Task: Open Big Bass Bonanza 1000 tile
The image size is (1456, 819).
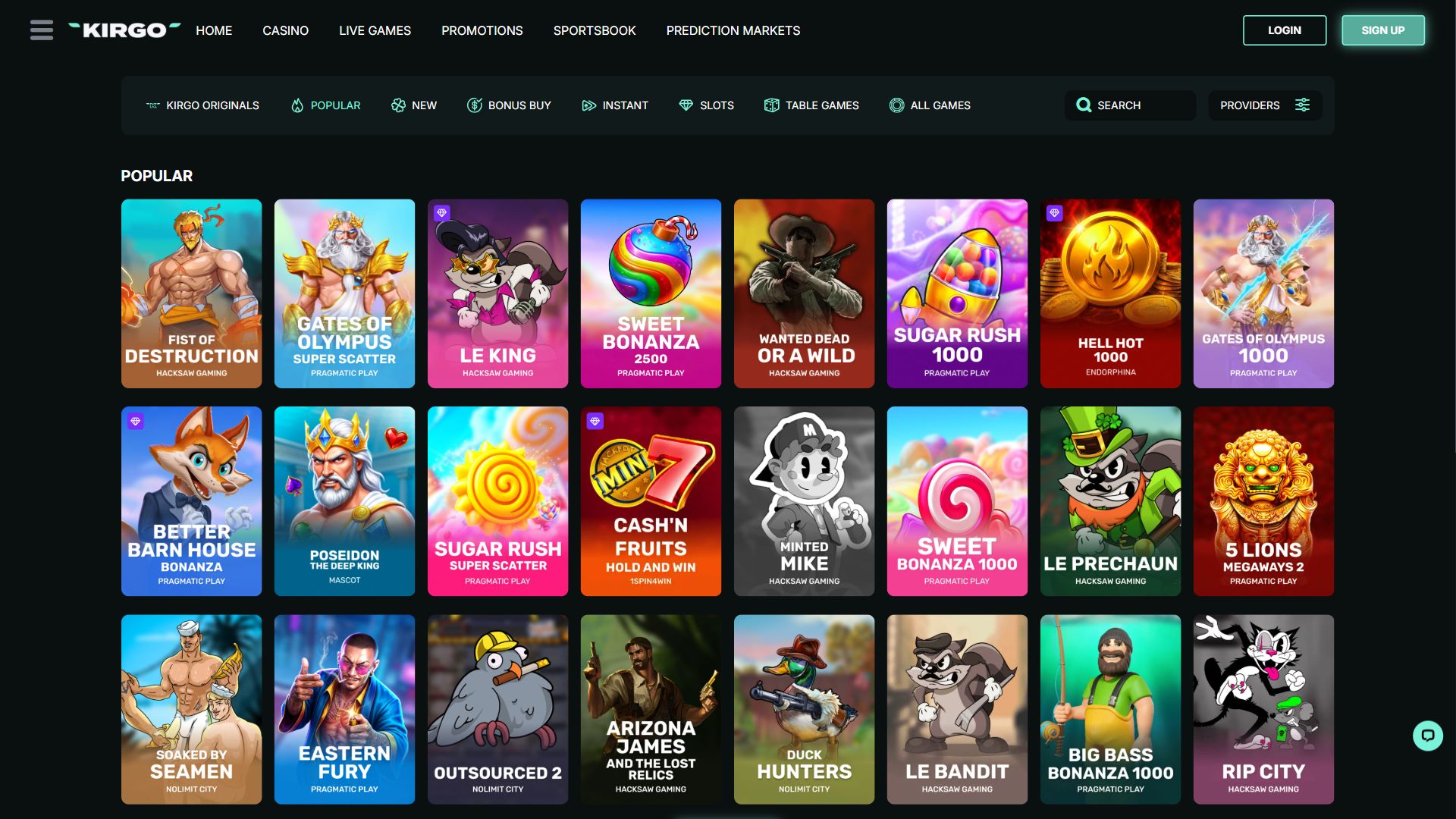Action: pos(1110,709)
